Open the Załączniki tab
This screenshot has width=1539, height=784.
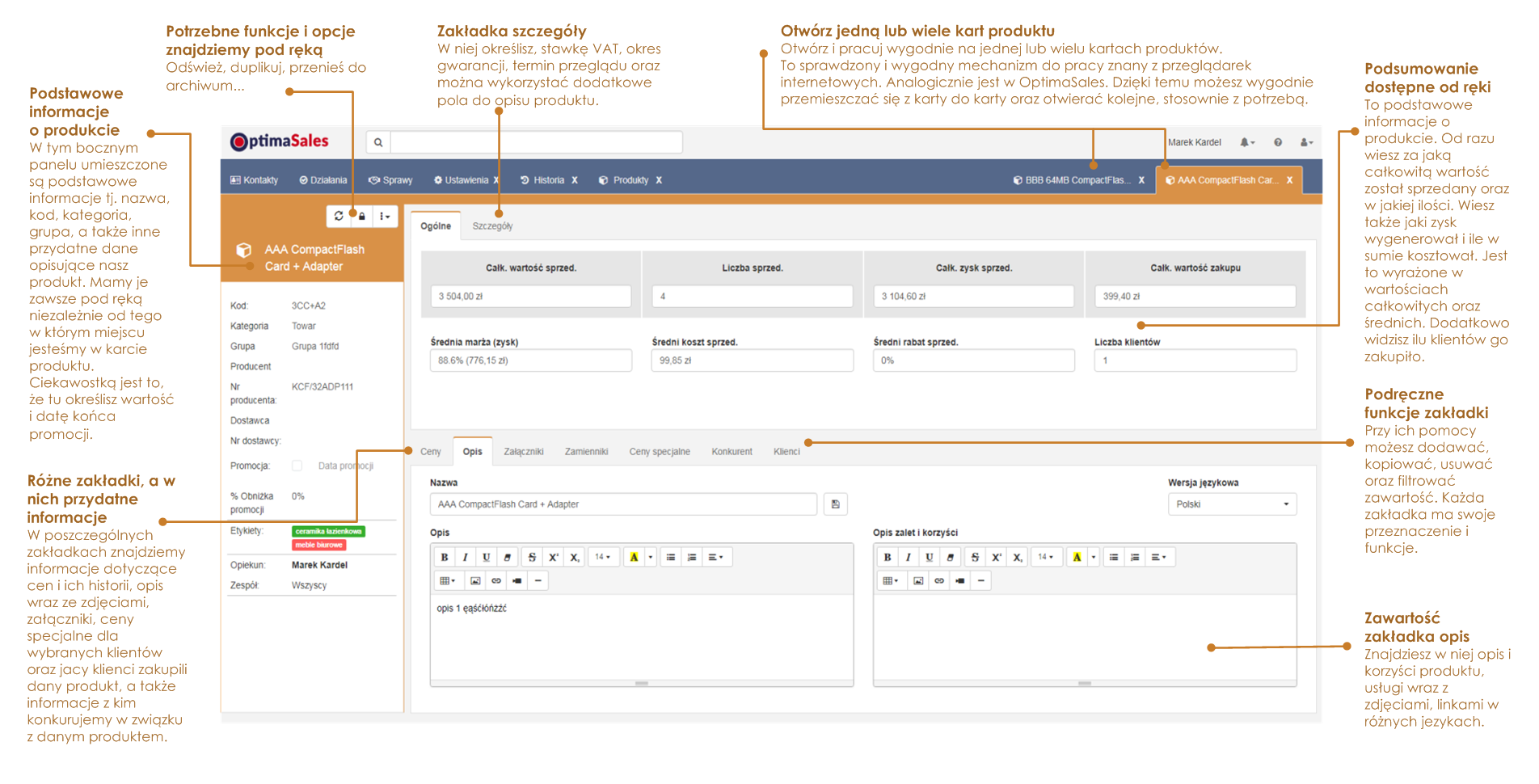tap(524, 452)
